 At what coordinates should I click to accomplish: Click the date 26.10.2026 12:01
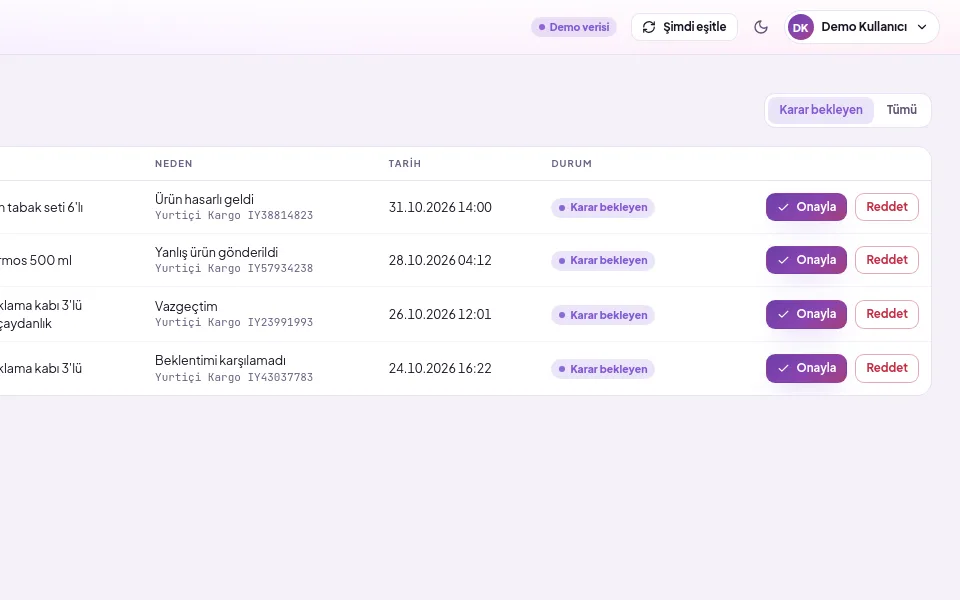pyautogui.click(x=440, y=314)
